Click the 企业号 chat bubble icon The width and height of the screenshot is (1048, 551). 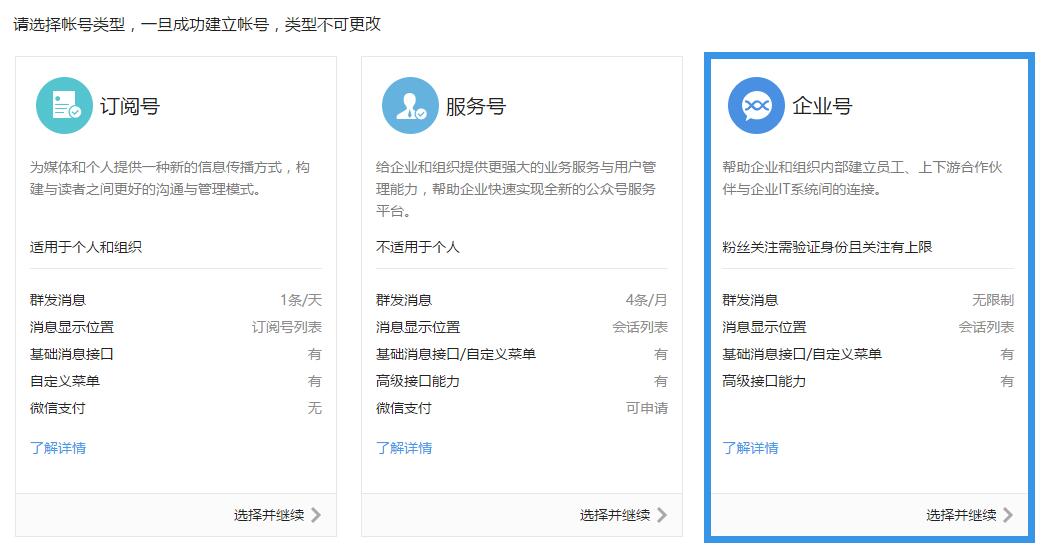[757, 106]
